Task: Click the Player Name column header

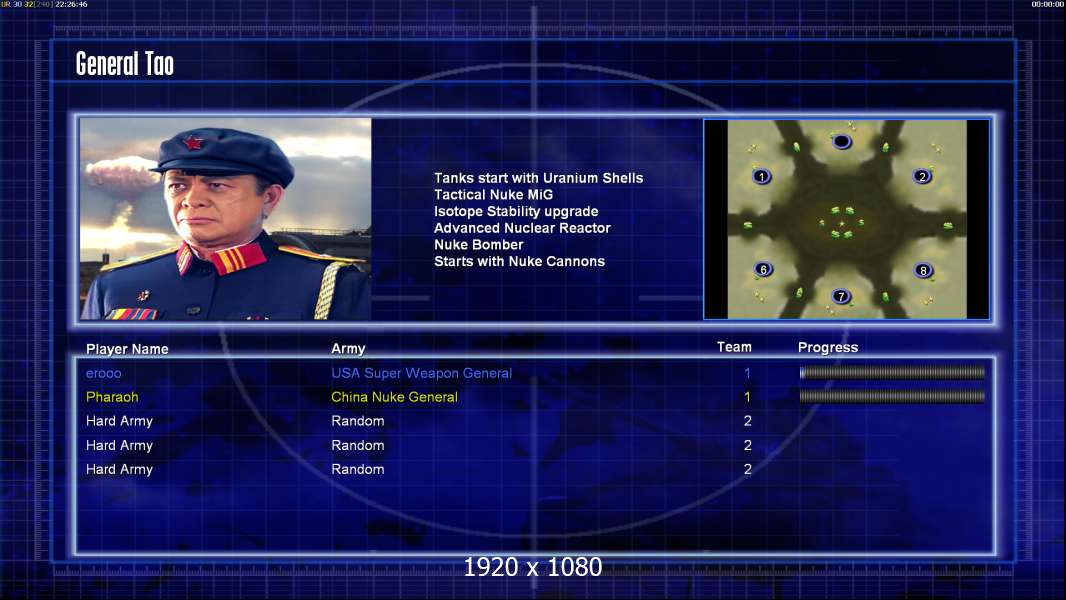Action: 127,349
